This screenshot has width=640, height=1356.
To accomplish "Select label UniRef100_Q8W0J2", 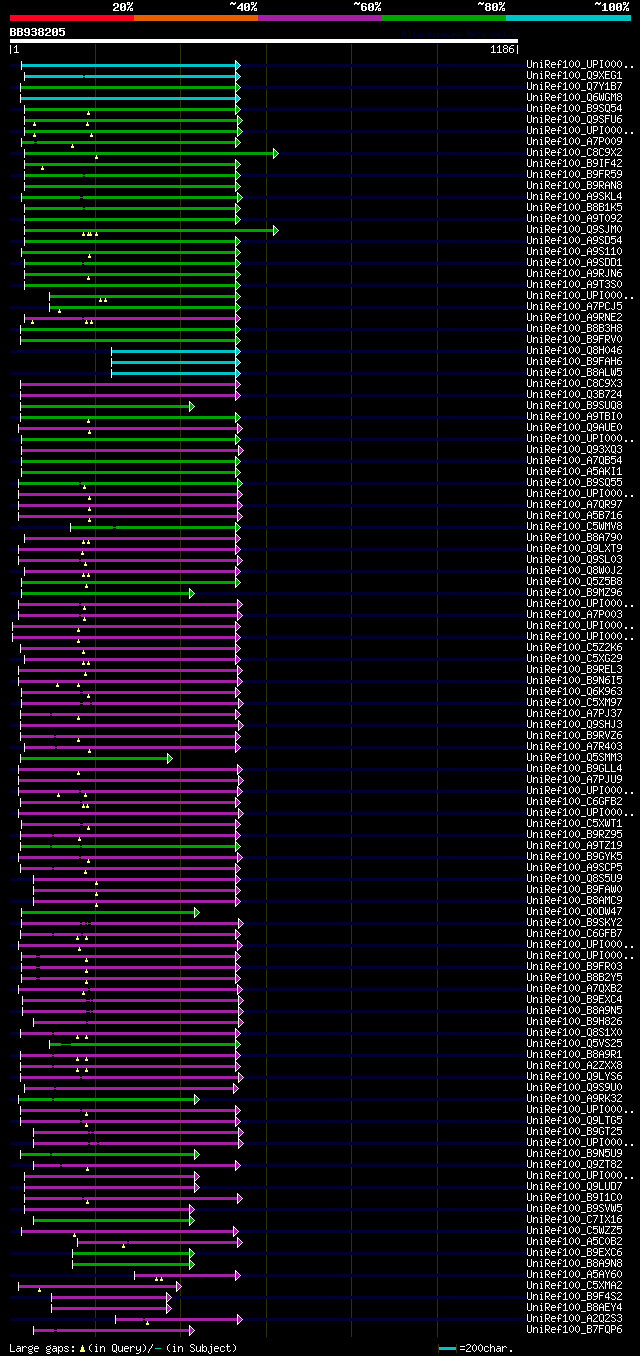I will pyautogui.click(x=574, y=571).
